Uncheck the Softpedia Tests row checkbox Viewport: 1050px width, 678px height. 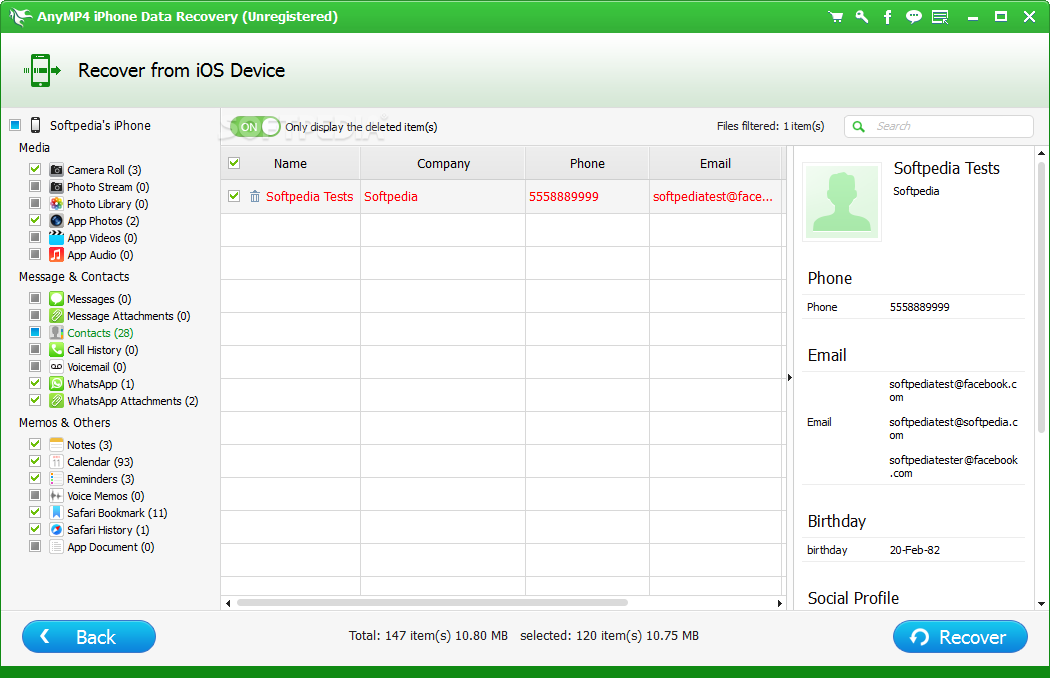pyautogui.click(x=234, y=196)
